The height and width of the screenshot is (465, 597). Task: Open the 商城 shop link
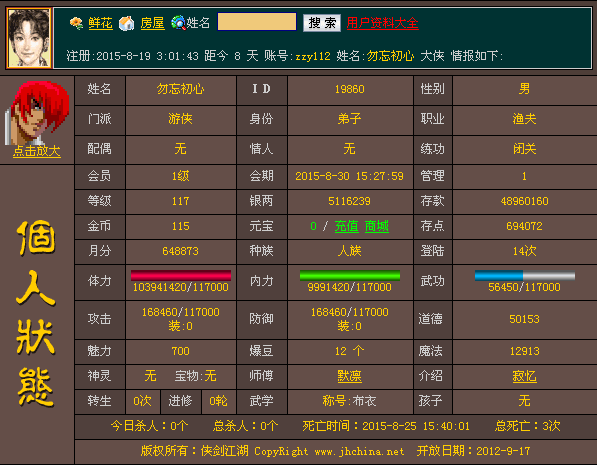[x=377, y=226]
